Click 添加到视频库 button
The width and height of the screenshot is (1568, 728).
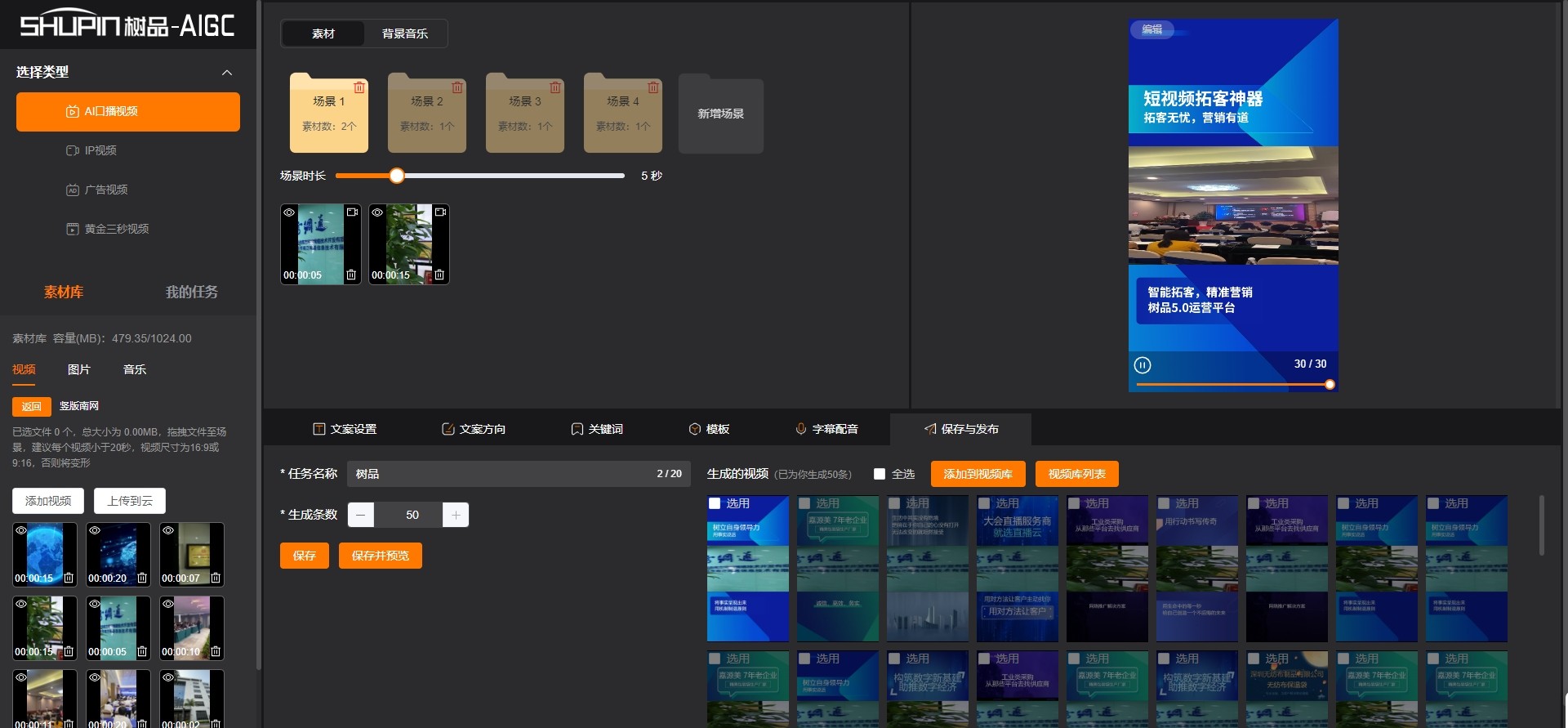coord(978,474)
